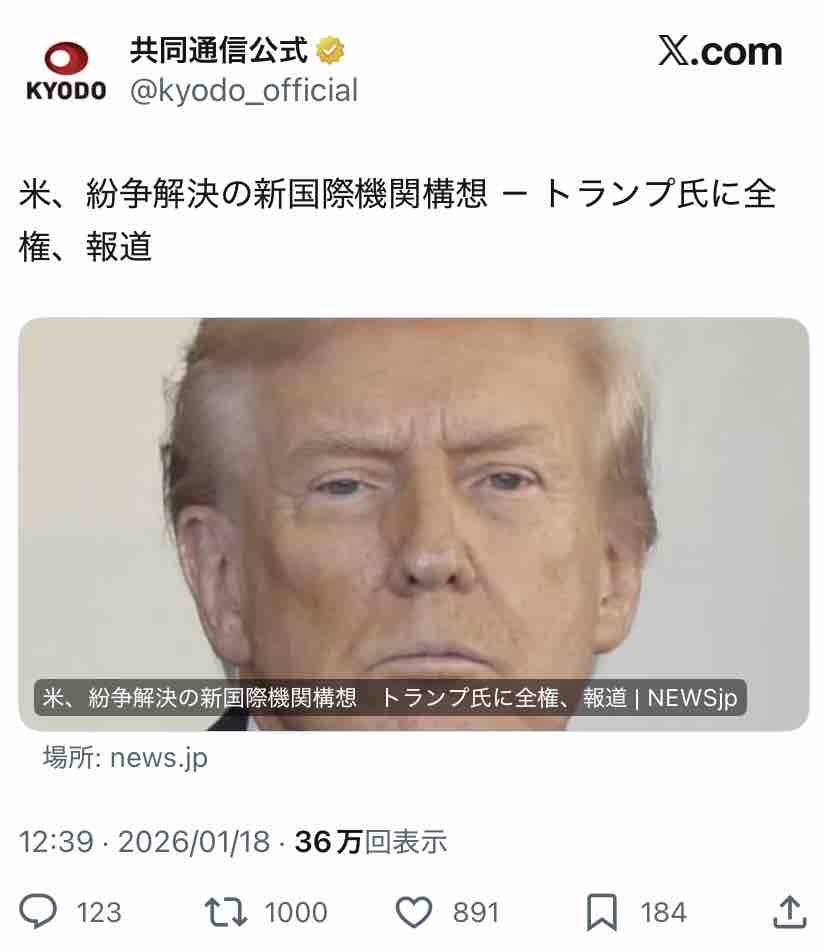The width and height of the screenshot is (828, 951).
Task: Show the 891 likes count
Action: click(476, 912)
